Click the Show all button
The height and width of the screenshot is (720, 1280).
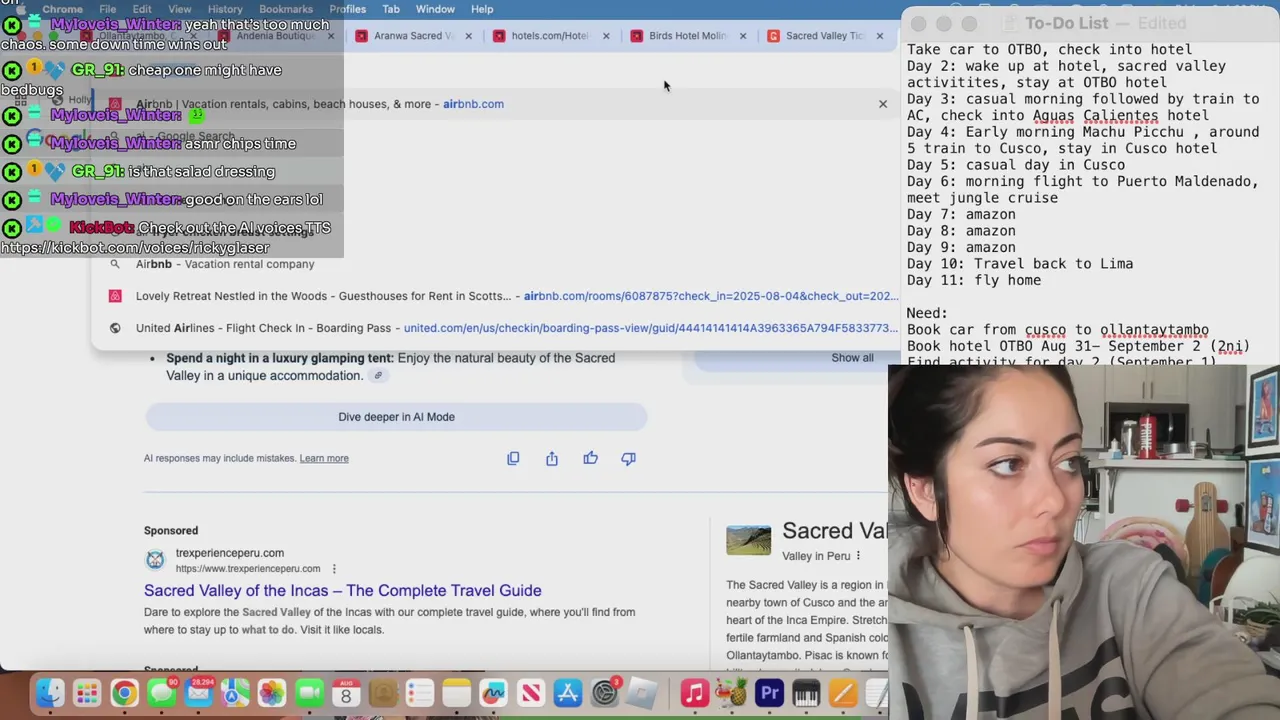pos(852,358)
